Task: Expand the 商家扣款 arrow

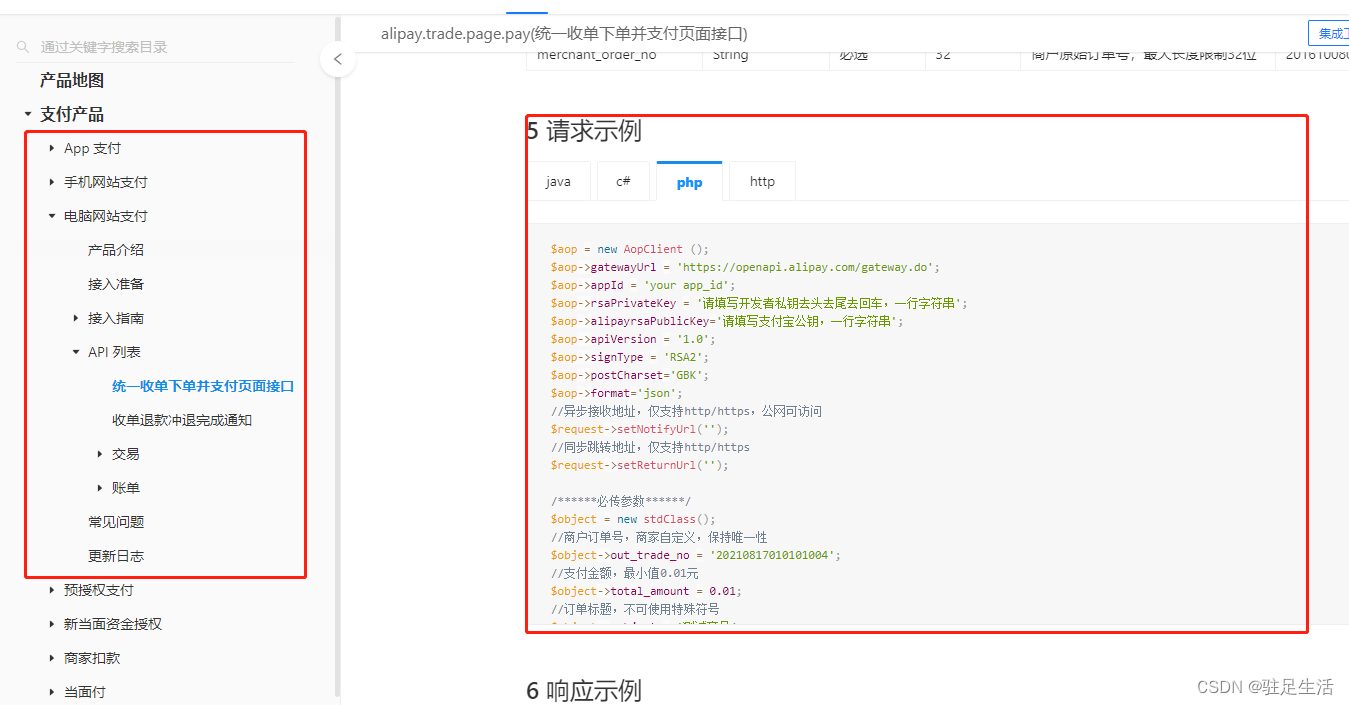Action: (x=52, y=658)
